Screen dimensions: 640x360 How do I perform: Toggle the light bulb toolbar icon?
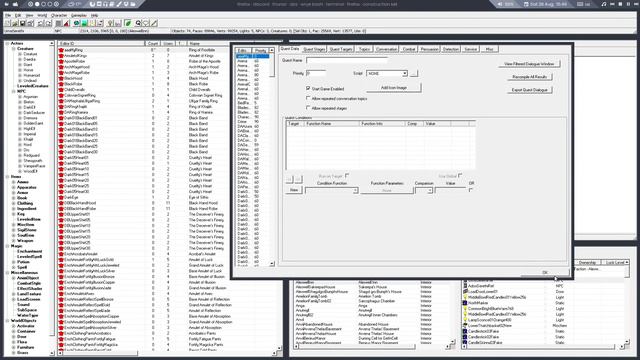[110, 23]
